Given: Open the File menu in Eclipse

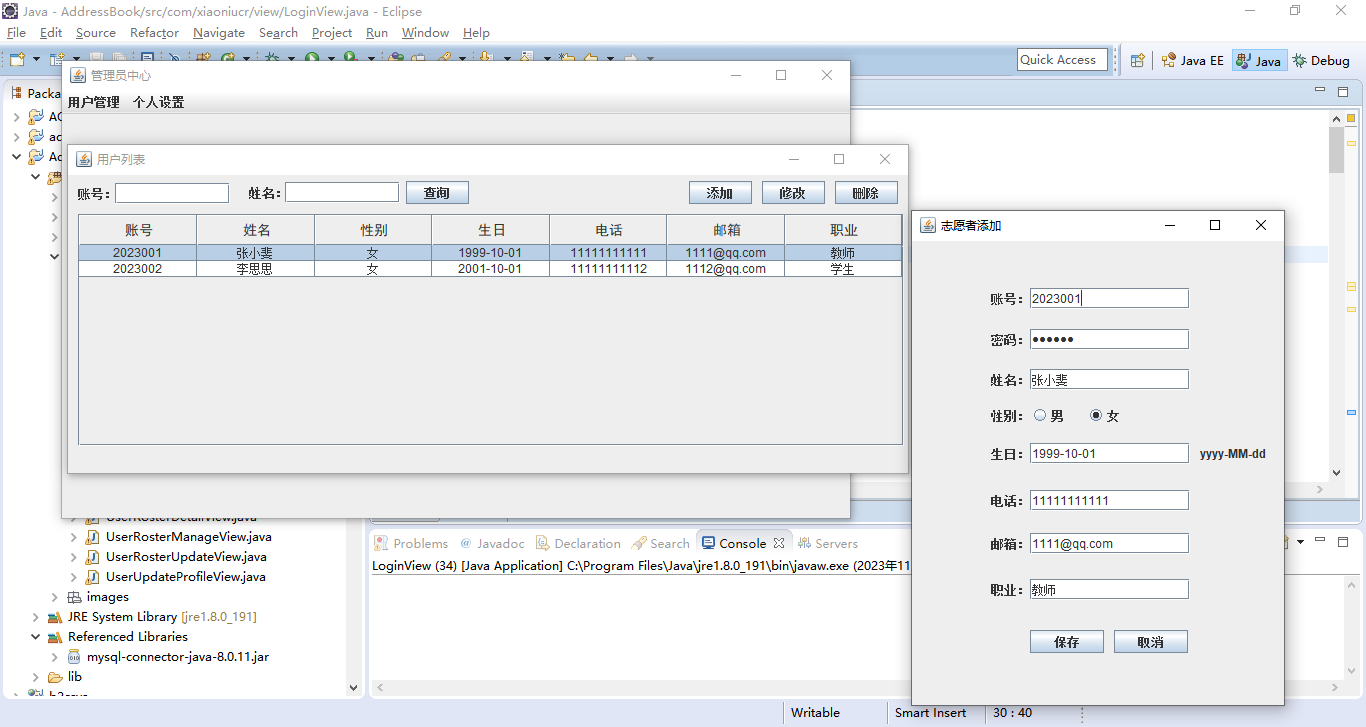Looking at the screenshot, I should (x=16, y=32).
